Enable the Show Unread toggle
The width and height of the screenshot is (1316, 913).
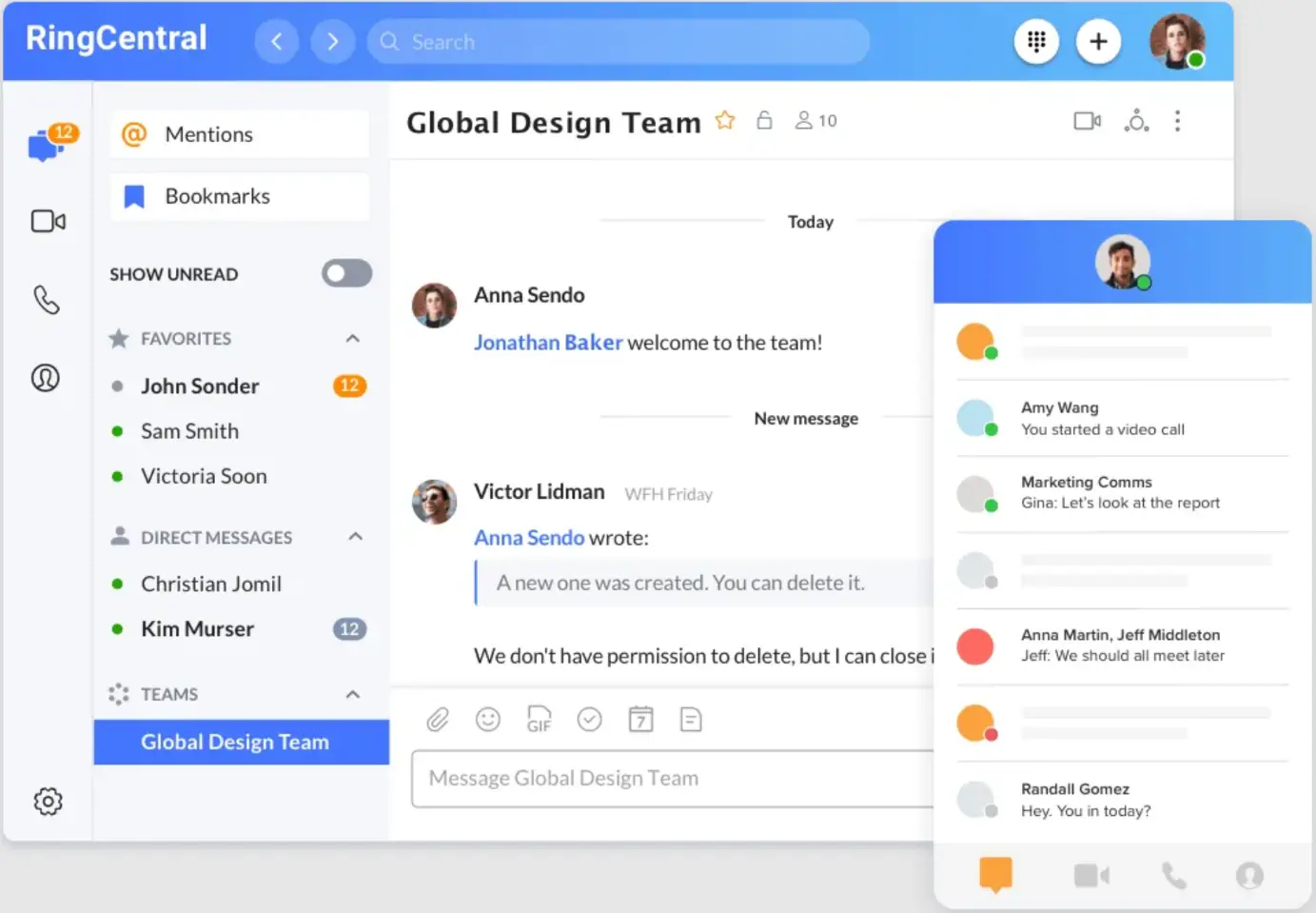pos(346,273)
